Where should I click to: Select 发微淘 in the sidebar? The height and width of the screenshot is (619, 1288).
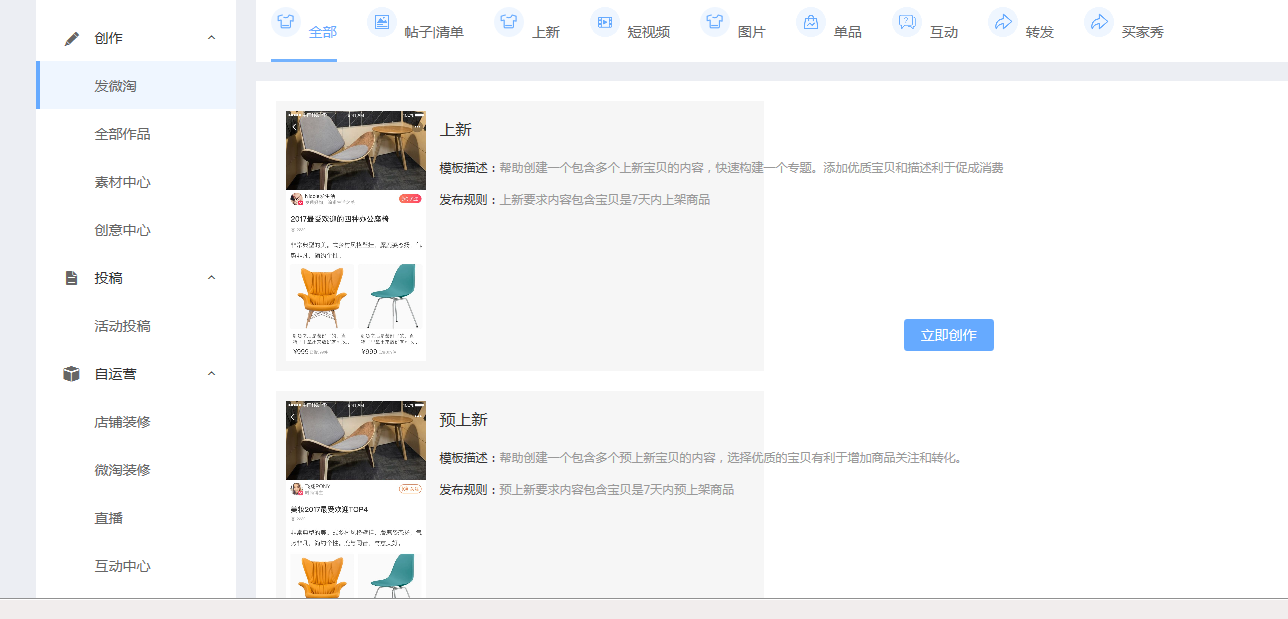[136, 86]
